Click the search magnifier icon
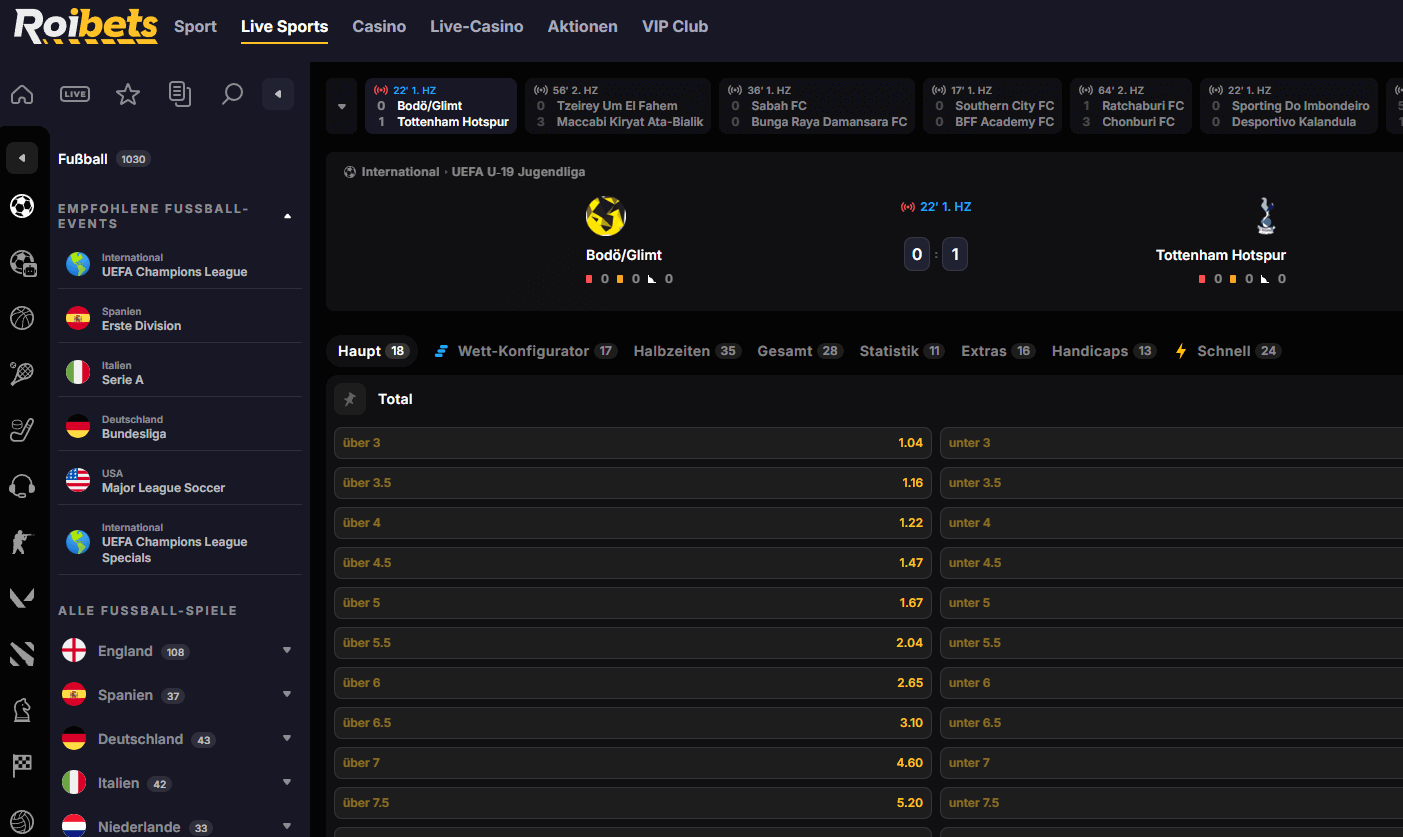 tap(232, 95)
